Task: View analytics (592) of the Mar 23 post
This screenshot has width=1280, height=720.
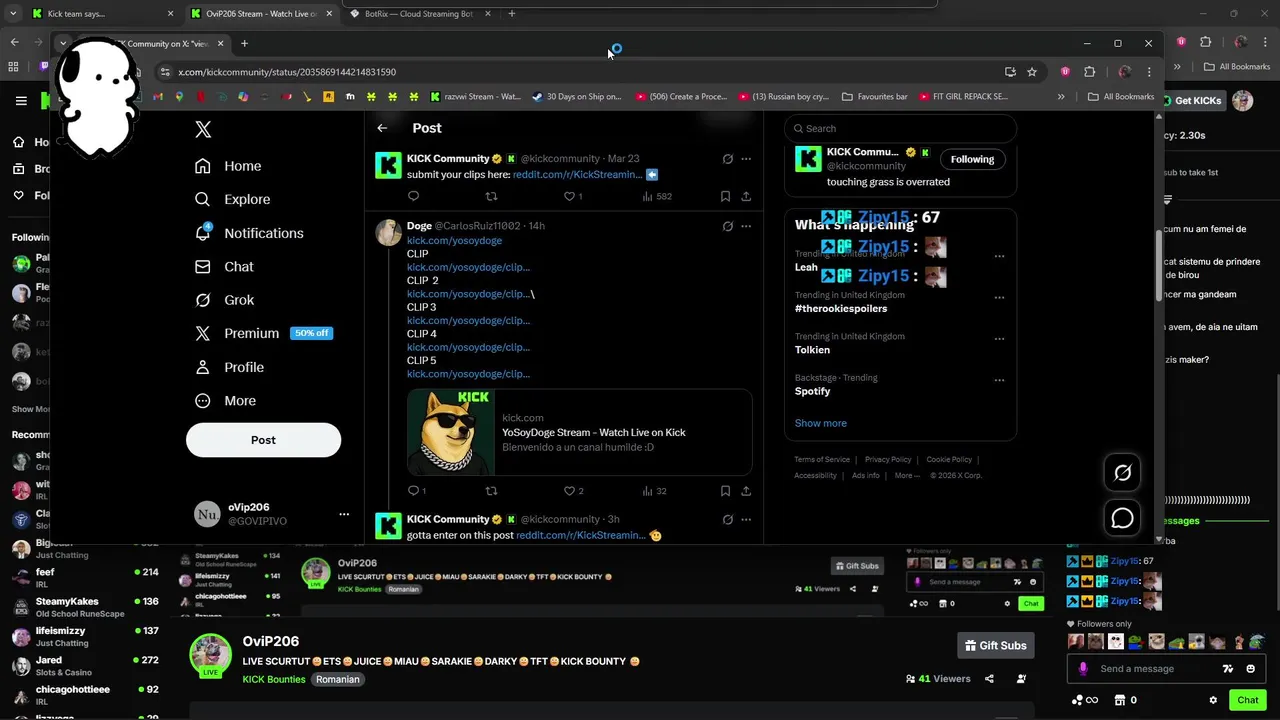Action: coord(657,196)
